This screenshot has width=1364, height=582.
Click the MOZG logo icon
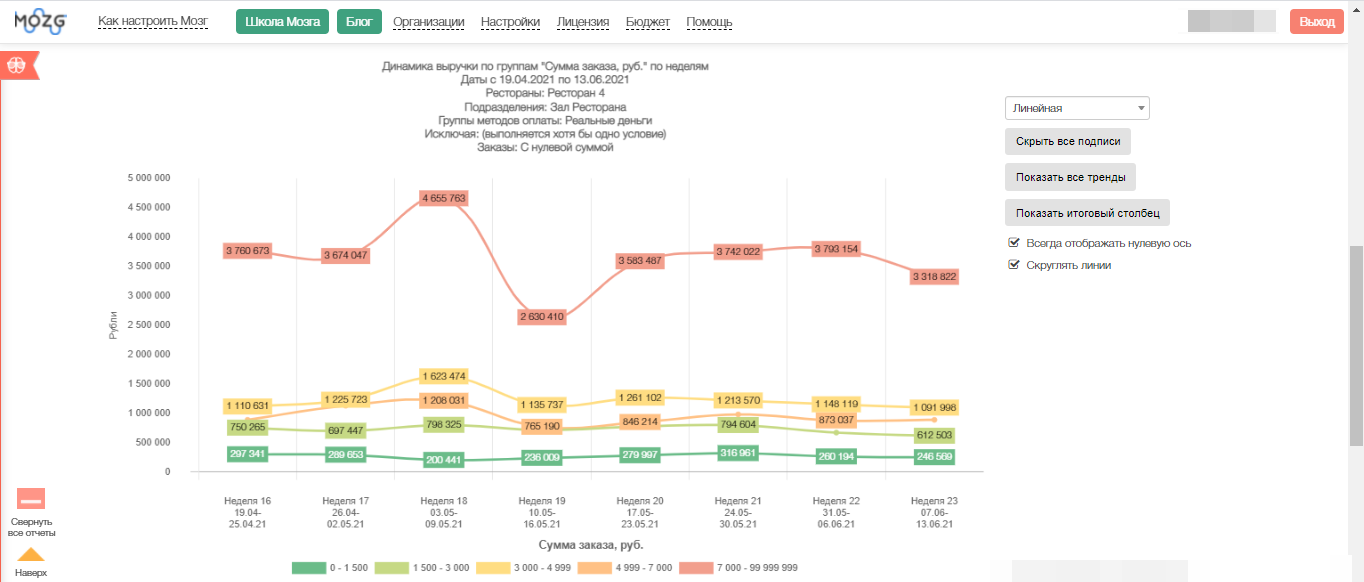pyautogui.click(x=34, y=21)
